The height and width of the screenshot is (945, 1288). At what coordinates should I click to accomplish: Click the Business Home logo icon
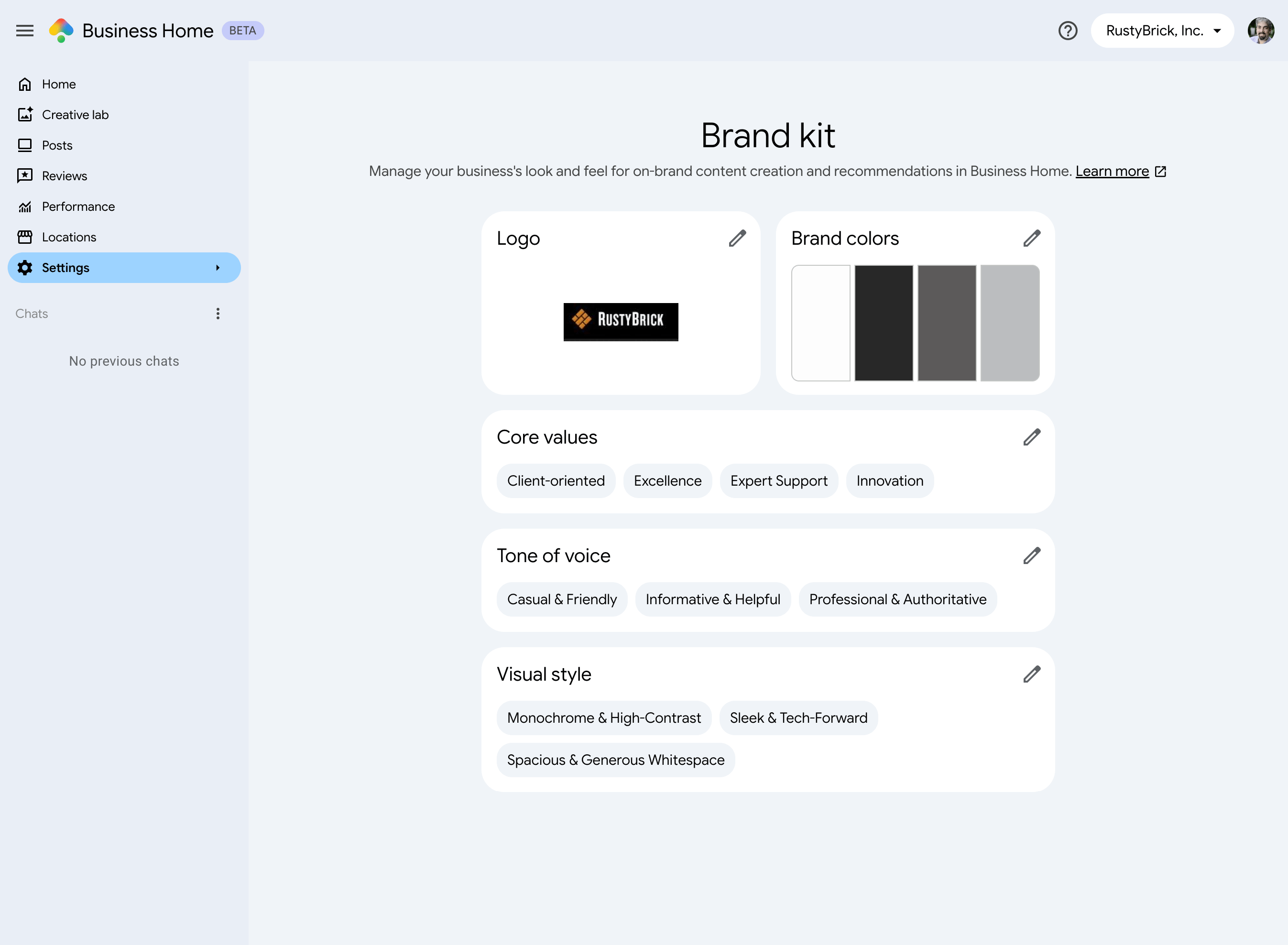point(61,30)
